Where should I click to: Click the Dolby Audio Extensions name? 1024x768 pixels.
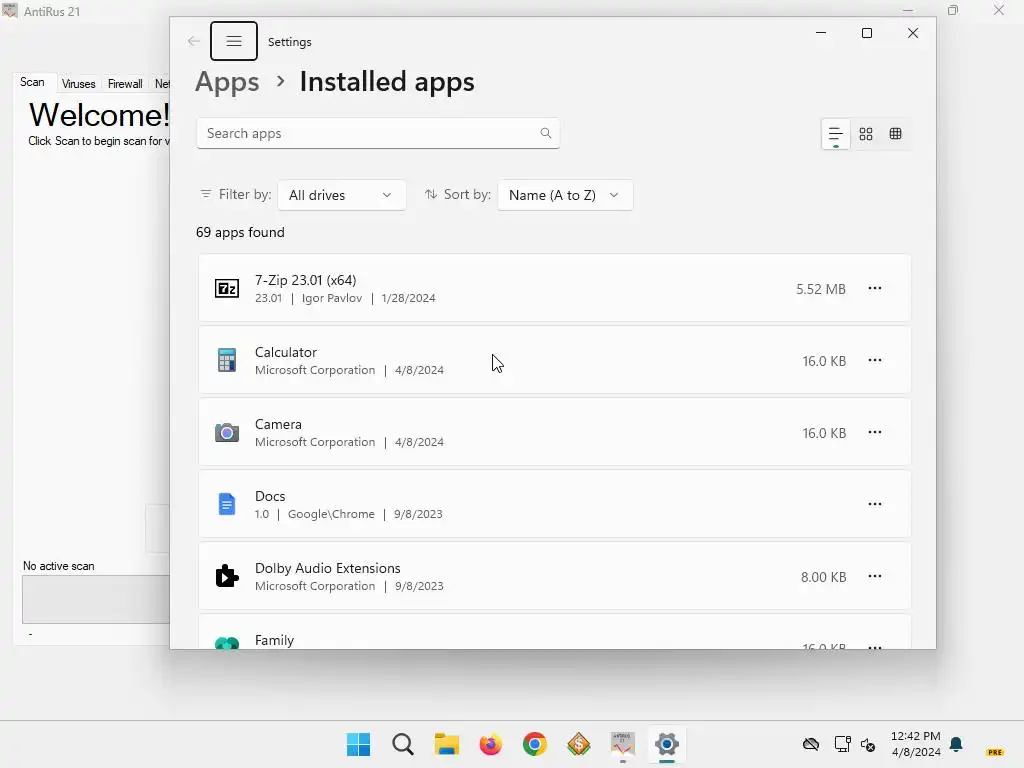328,568
